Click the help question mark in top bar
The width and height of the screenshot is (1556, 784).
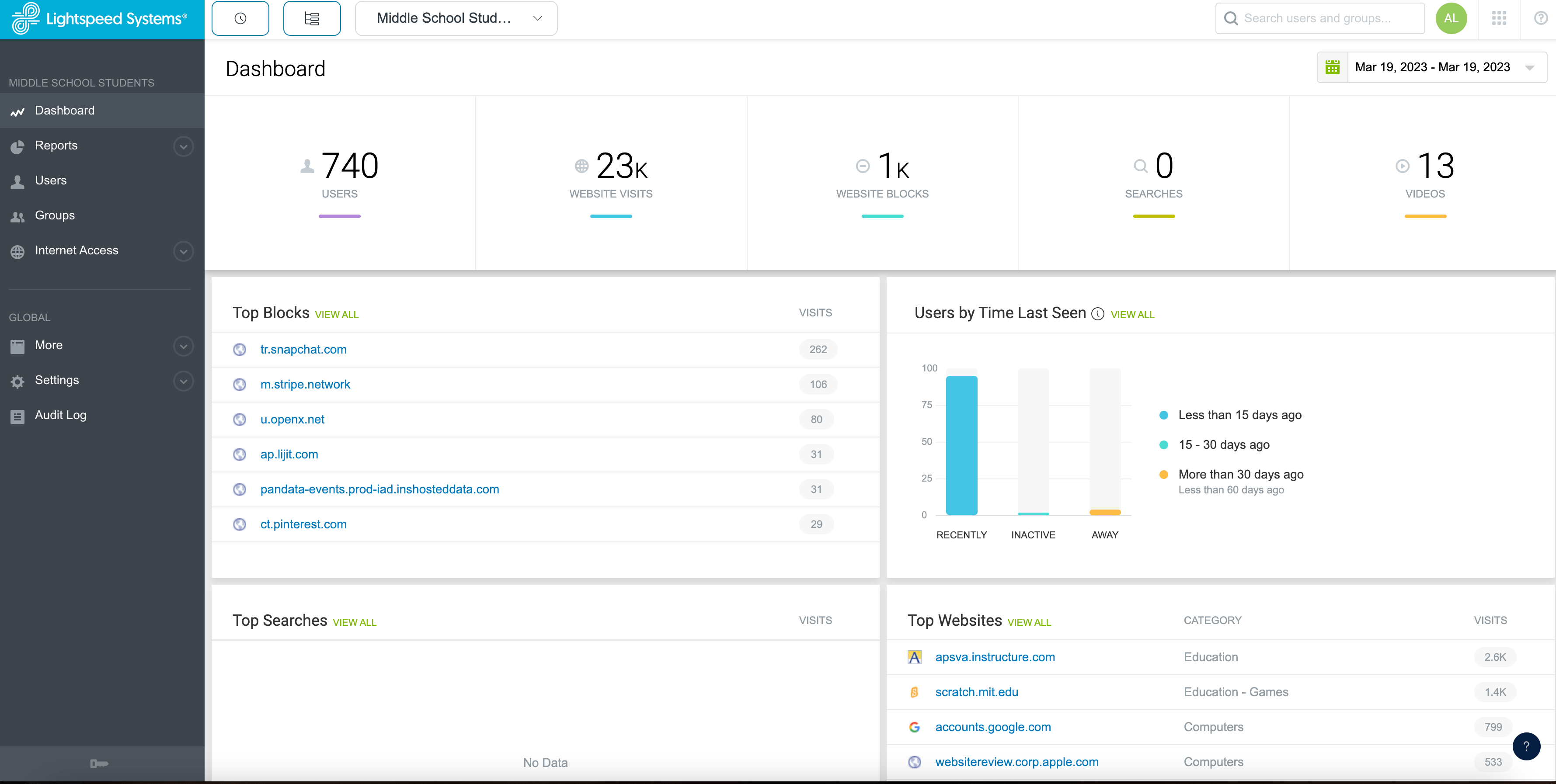(1540, 18)
